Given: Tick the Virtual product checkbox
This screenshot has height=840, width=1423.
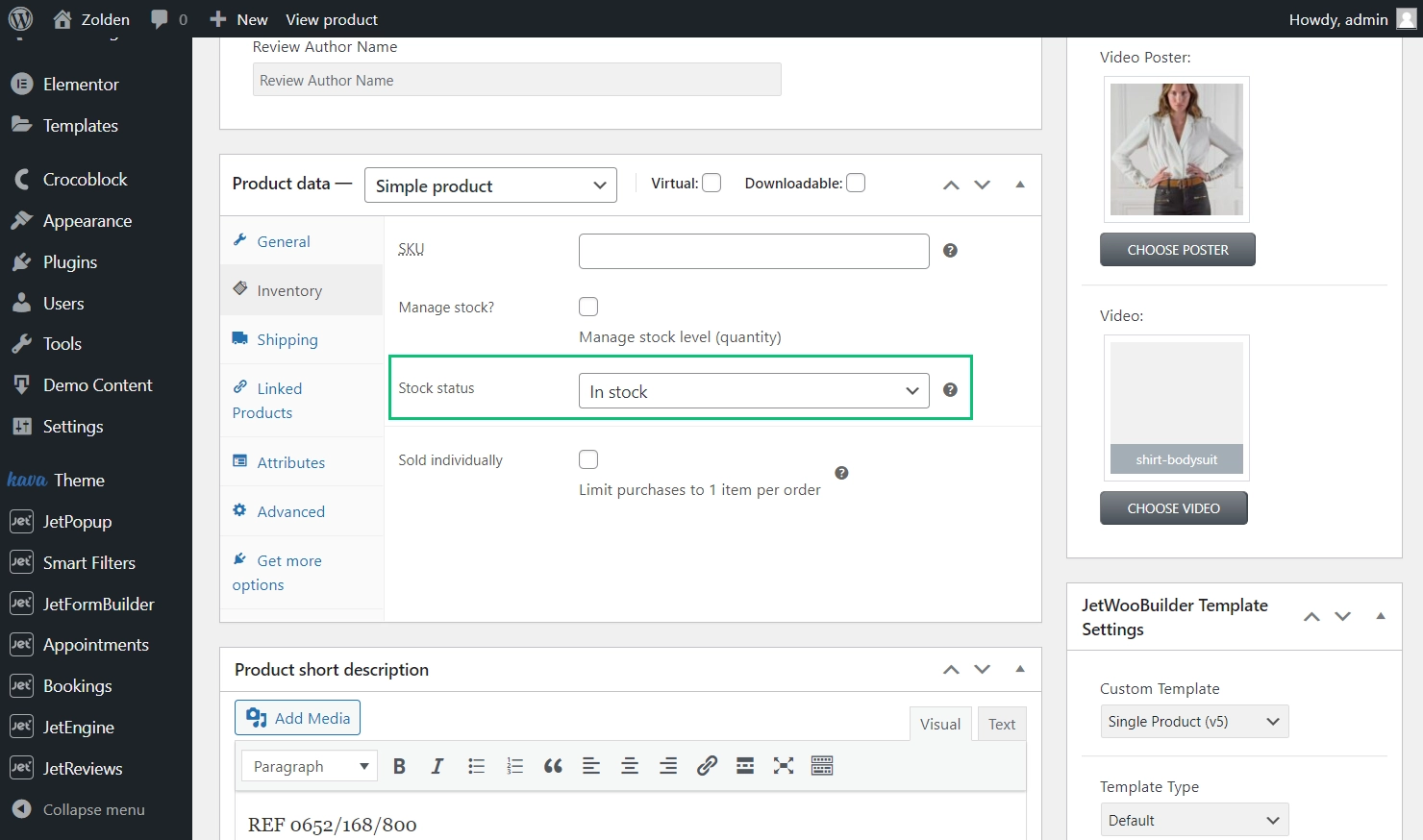Looking at the screenshot, I should pyautogui.click(x=711, y=183).
